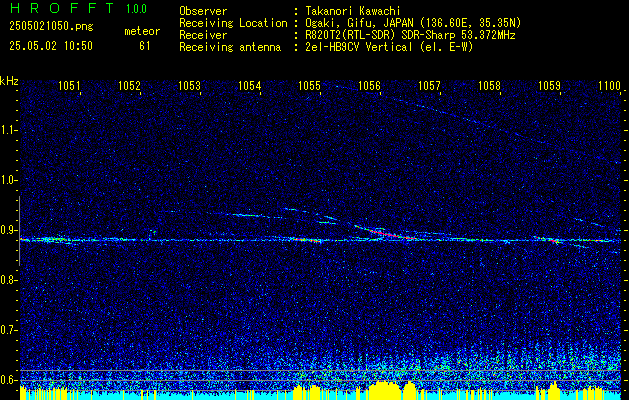Select the version number 1.0.0
The image size is (629, 400).
(136, 9)
